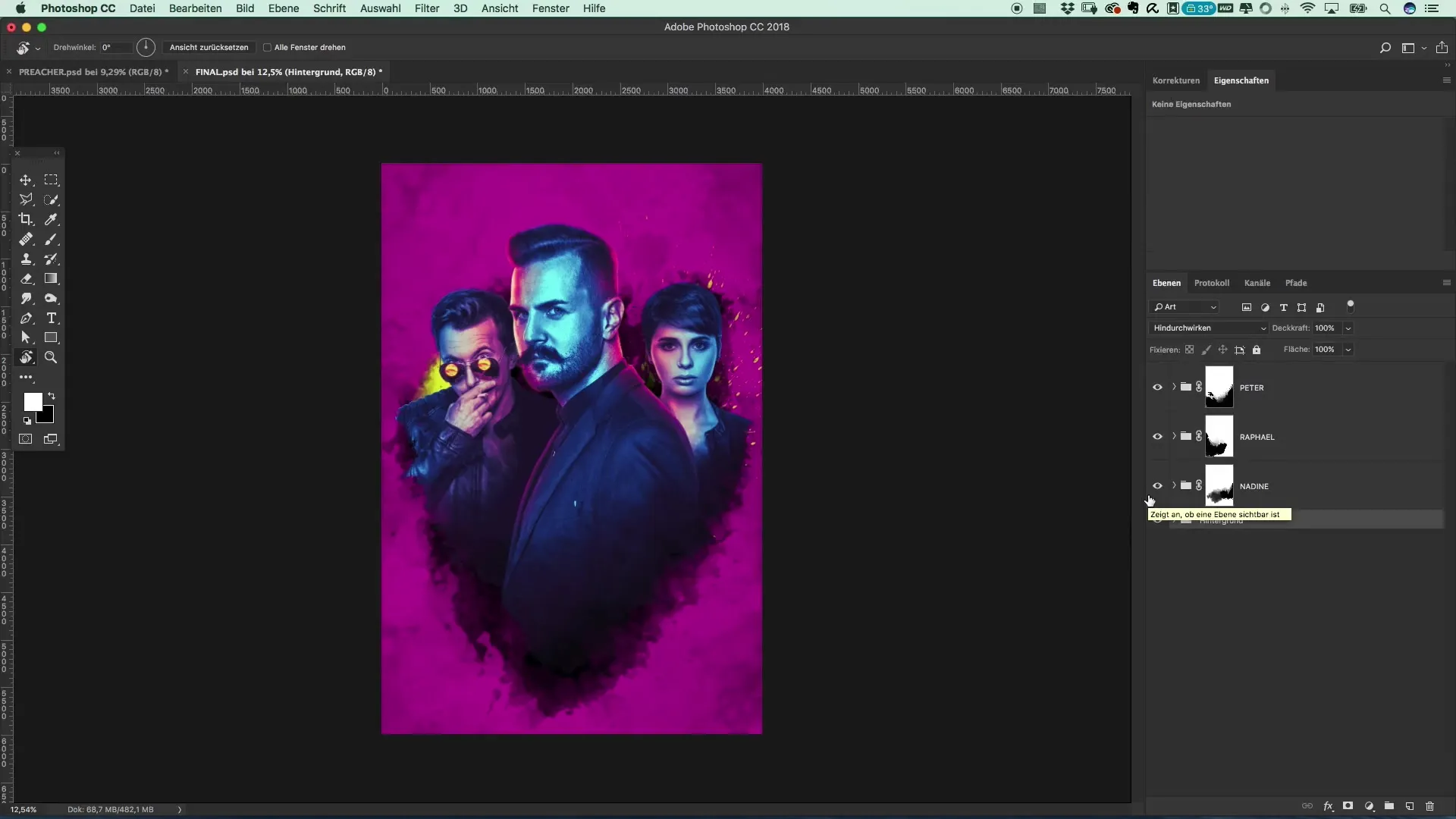The width and height of the screenshot is (1456, 819).
Task: Open the Hindurchwirken blend mode dropdown
Action: pos(1209,328)
